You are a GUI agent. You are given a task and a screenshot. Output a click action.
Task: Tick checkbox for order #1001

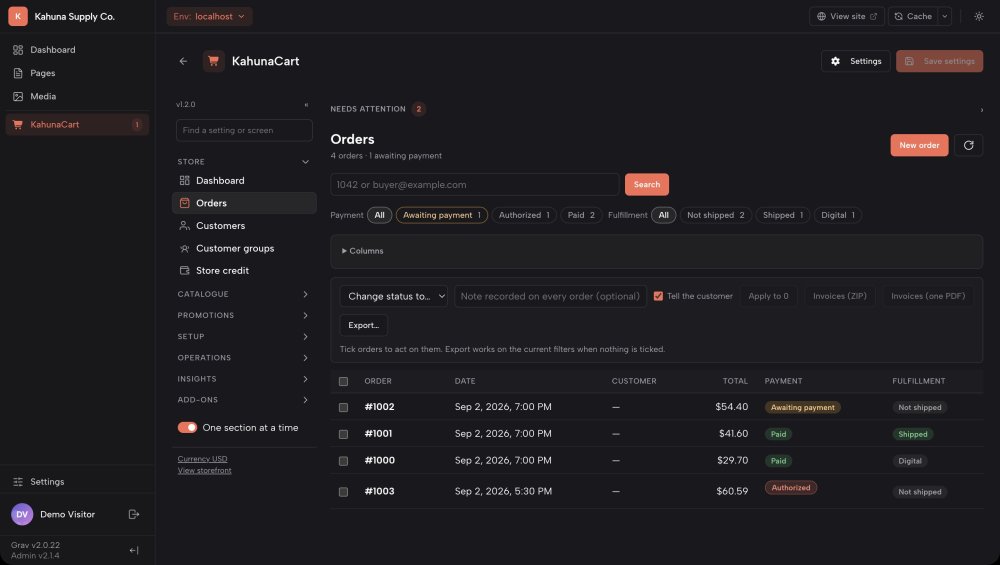[343, 434]
